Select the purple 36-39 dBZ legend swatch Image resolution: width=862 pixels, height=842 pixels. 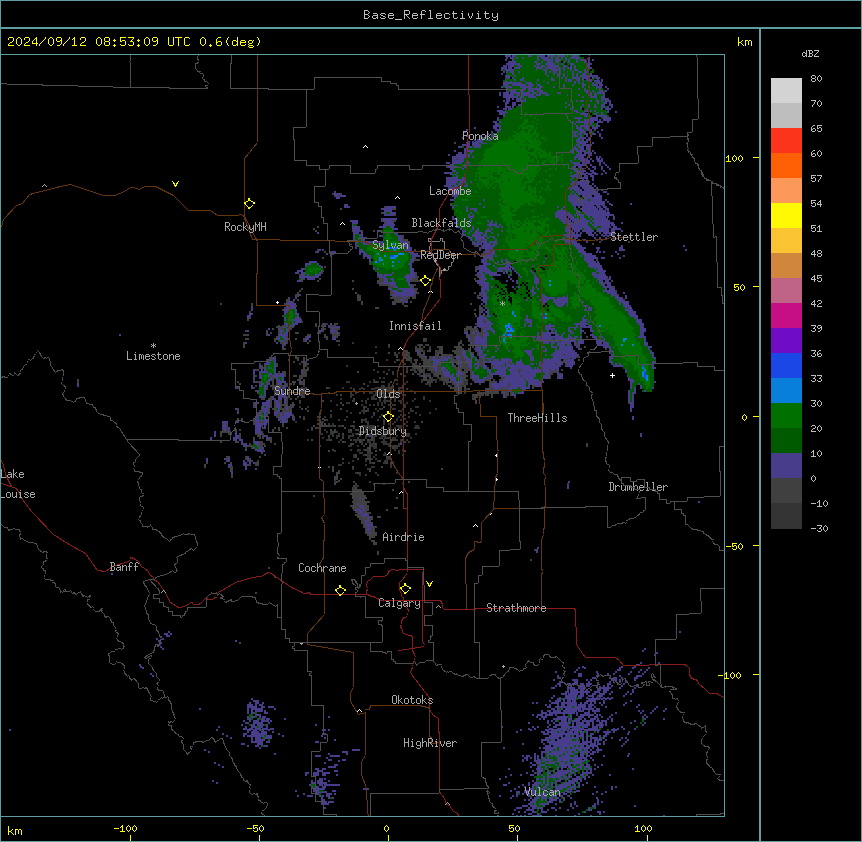pyautogui.click(x=786, y=341)
